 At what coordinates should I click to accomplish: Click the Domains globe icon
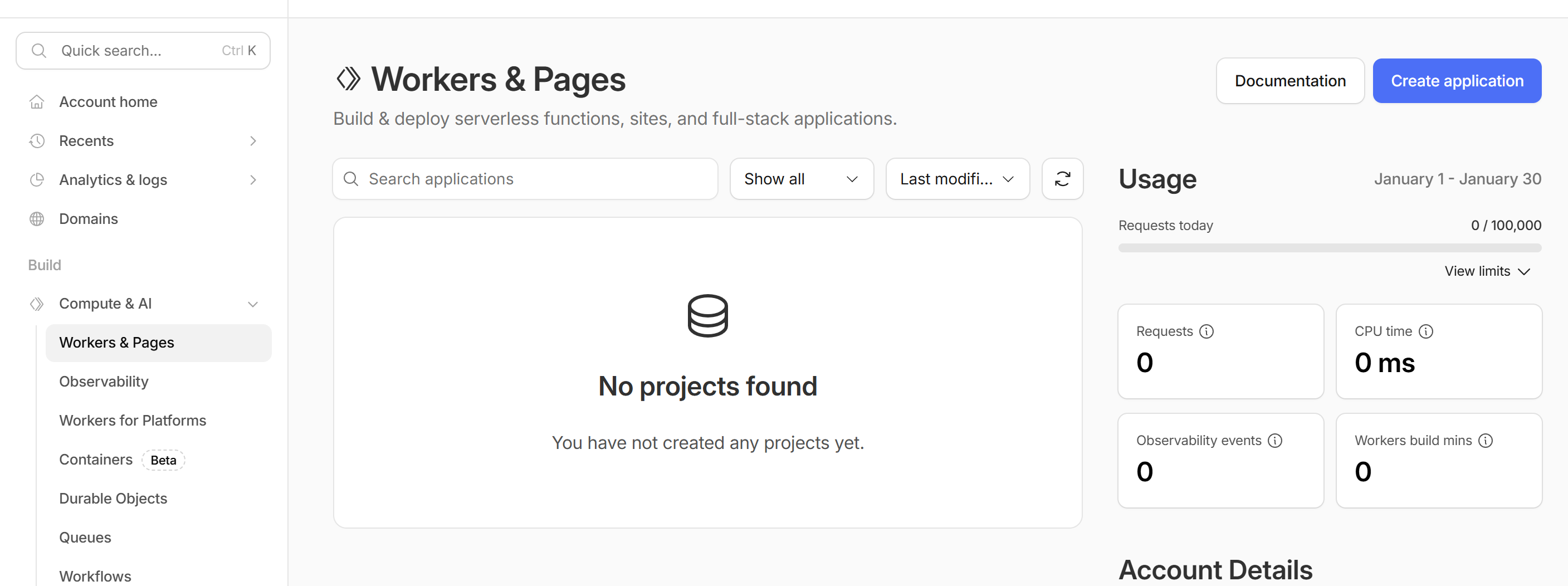pos(37,218)
